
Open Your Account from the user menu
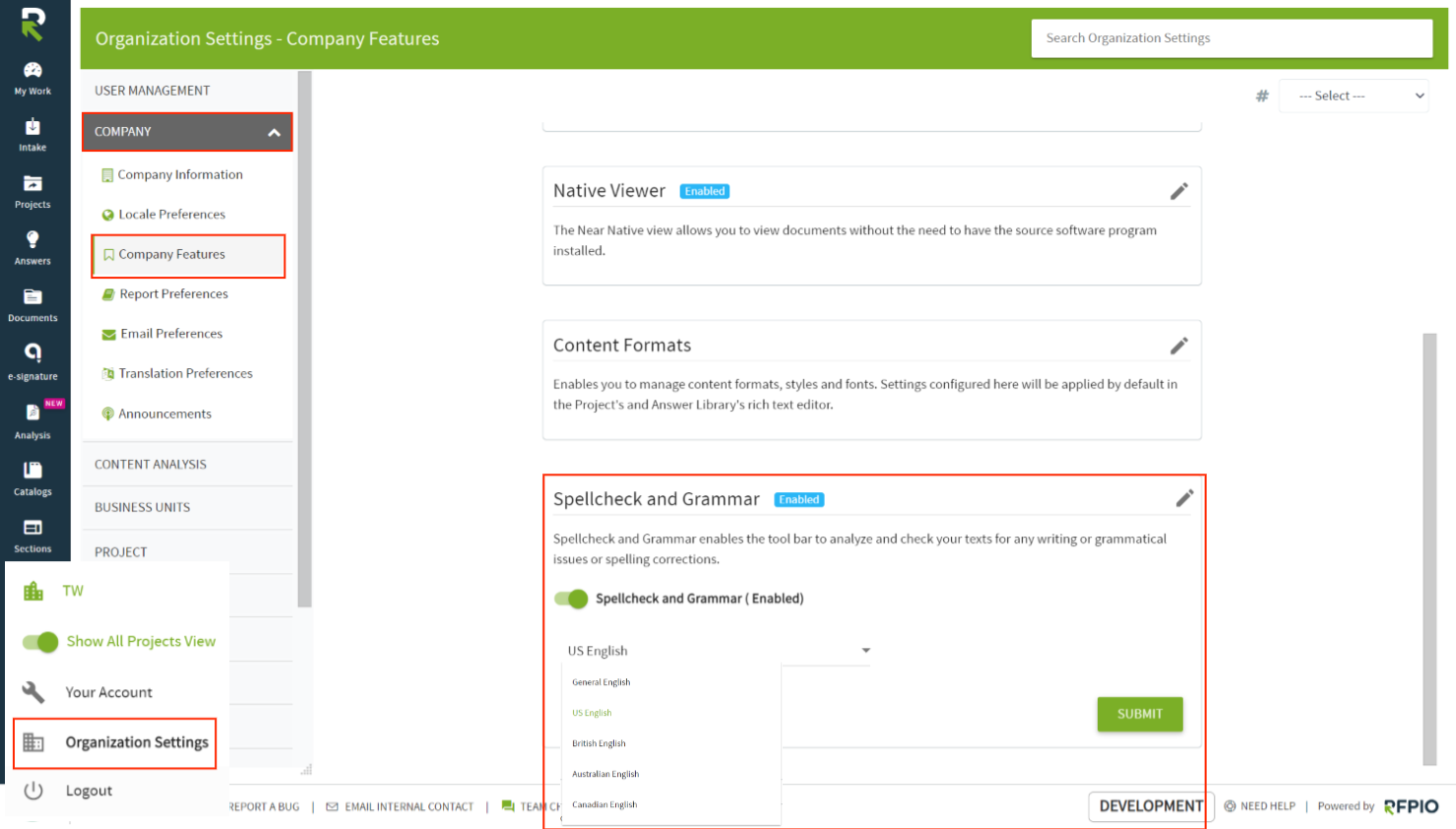coord(109,693)
